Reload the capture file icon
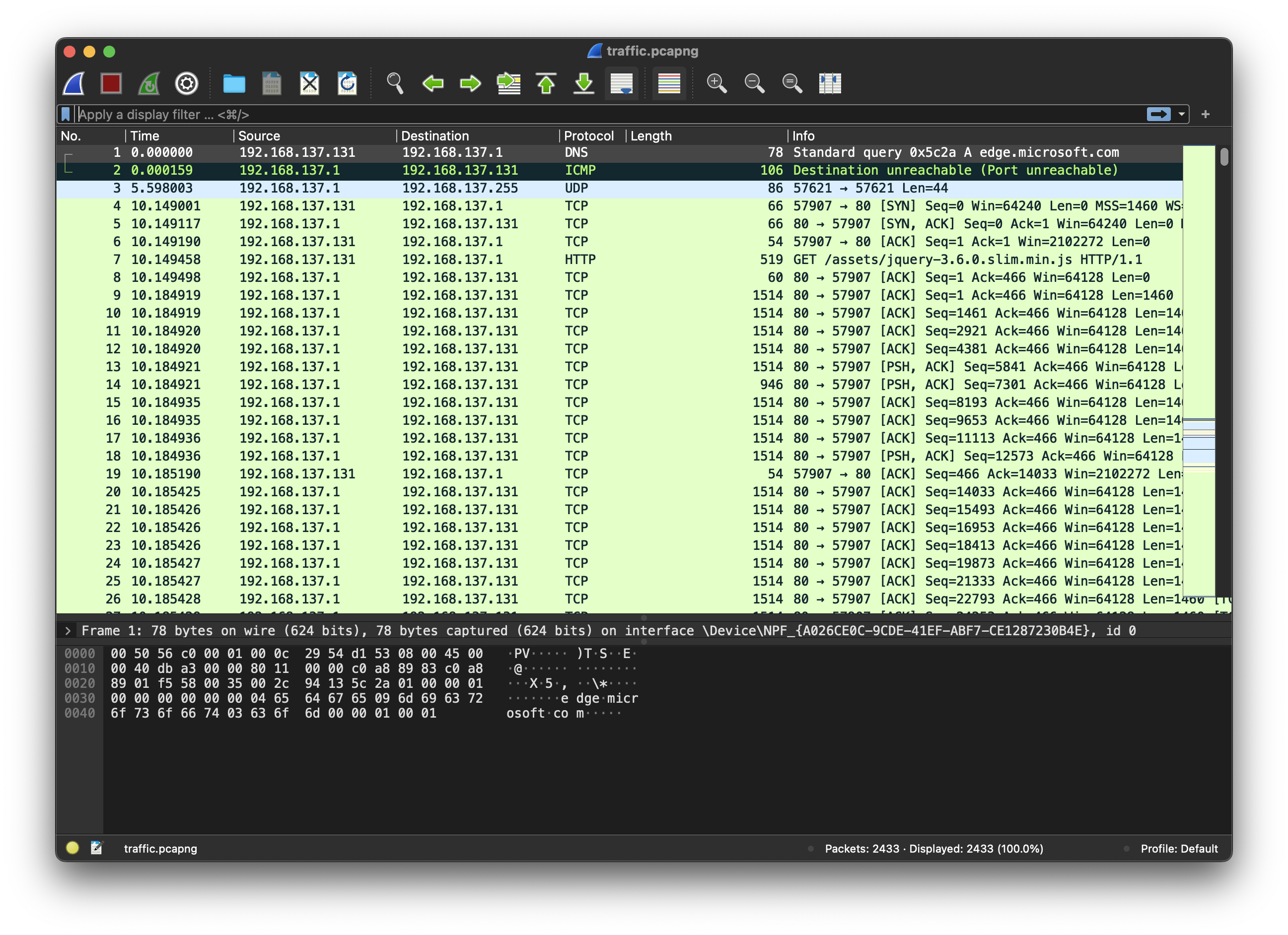This screenshot has height=935, width=1288. [347, 83]
